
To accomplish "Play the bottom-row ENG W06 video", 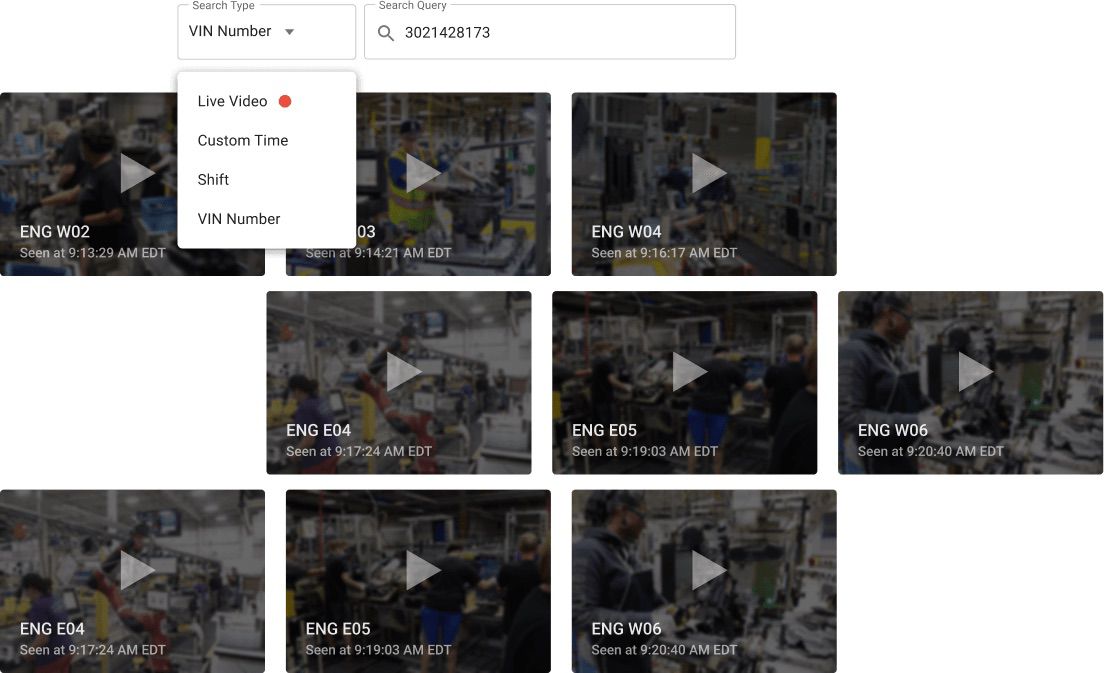I will 709,570.
